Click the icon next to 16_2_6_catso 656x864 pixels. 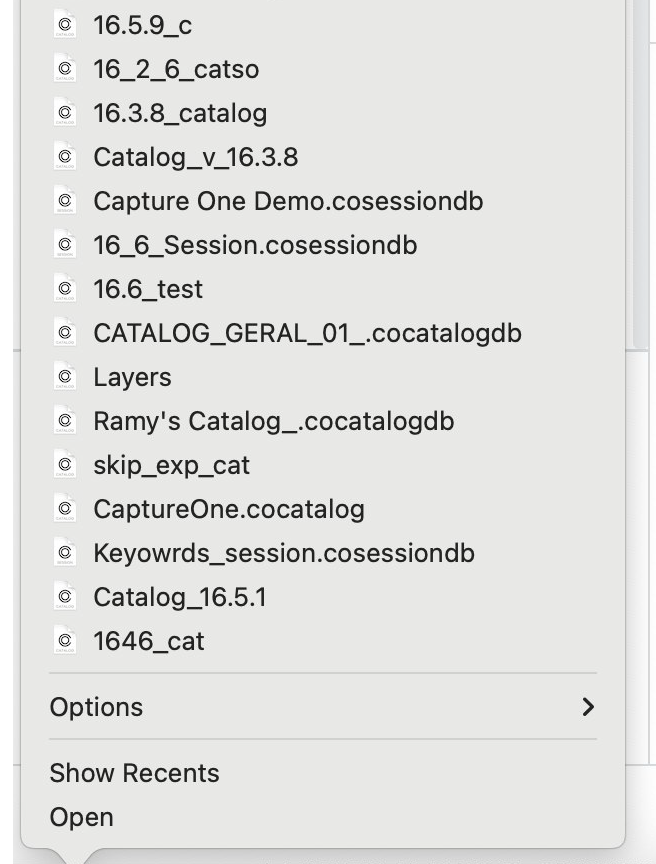[65, 69]
